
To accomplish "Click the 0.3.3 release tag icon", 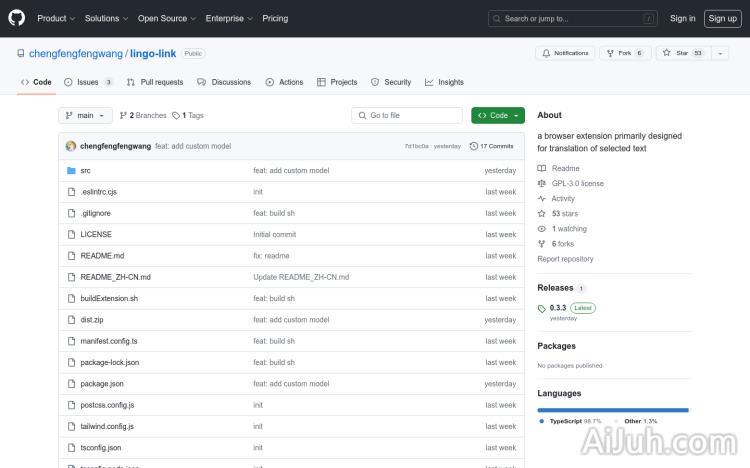I will 542,308.
